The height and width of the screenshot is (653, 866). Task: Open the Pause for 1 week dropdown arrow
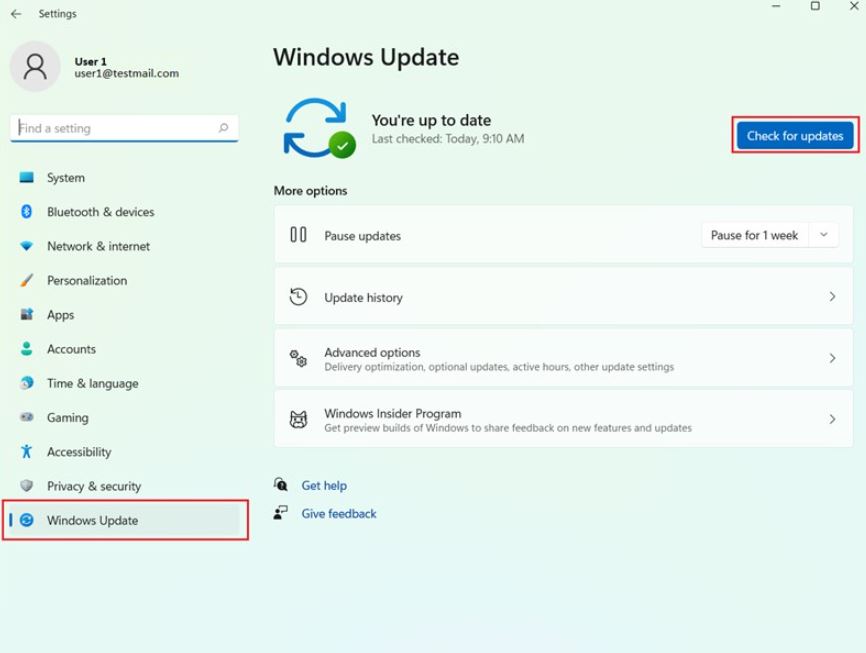pos(824,235)
